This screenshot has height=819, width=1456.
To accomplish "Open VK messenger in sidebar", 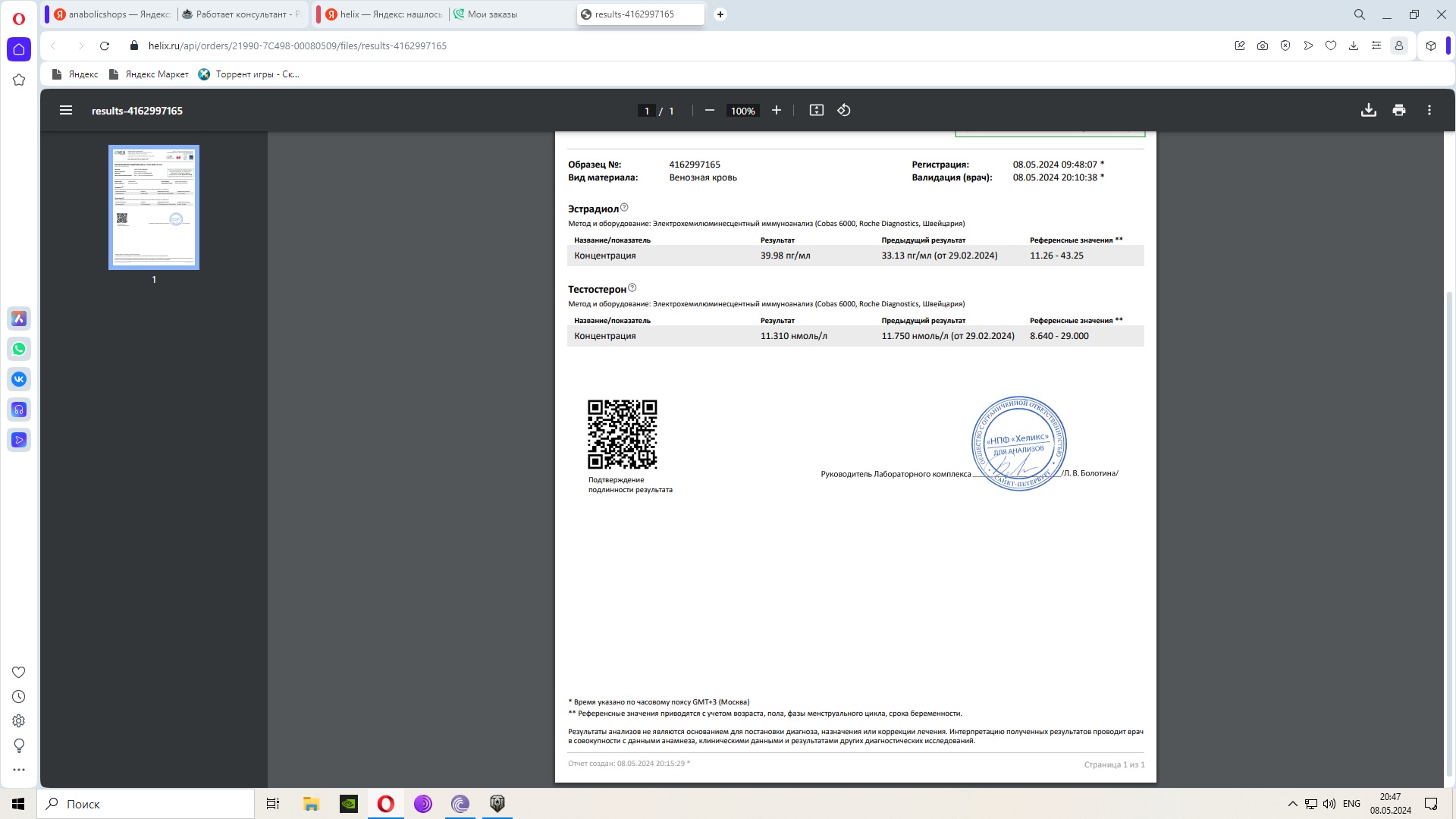I will pos(19,379).
